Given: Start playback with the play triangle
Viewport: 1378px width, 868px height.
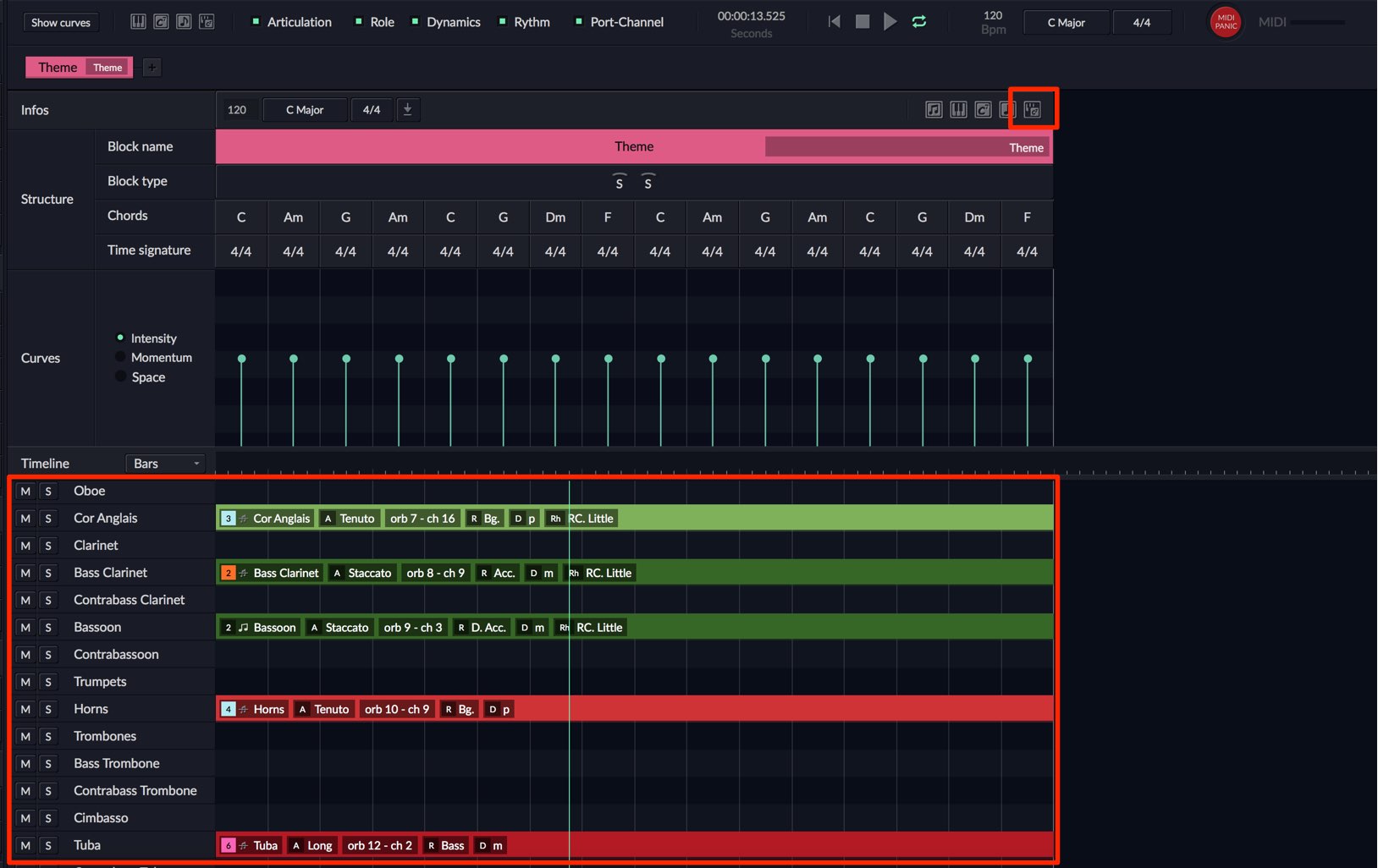Looking at the screenshot, I should [x=890, y=21].
